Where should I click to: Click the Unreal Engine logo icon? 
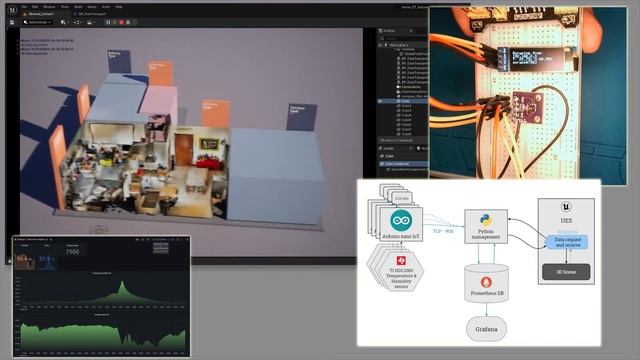click(x=12, y=10)
